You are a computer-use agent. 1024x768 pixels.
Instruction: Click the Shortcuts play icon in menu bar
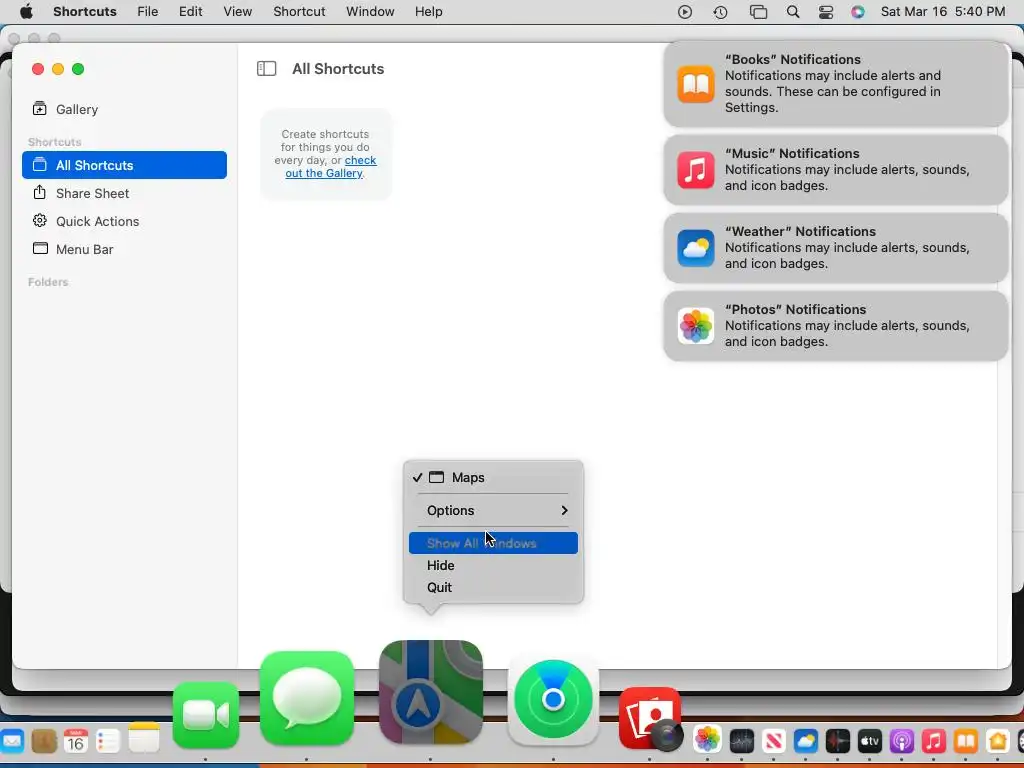[684, 12]
